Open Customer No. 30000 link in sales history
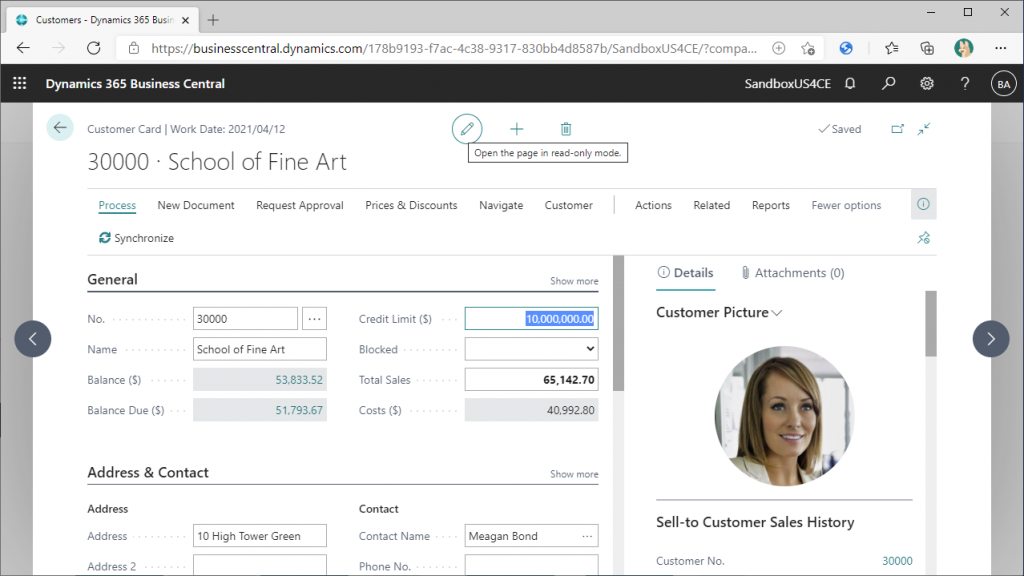The image size is (1024, 576). [x=897, y=561]
